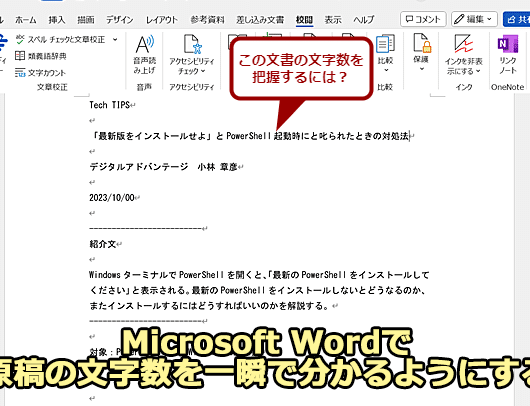This screenshot has width=530, height=406.
Task: Switch to the レイアウト tab
Action: click(x=162, y=20)
